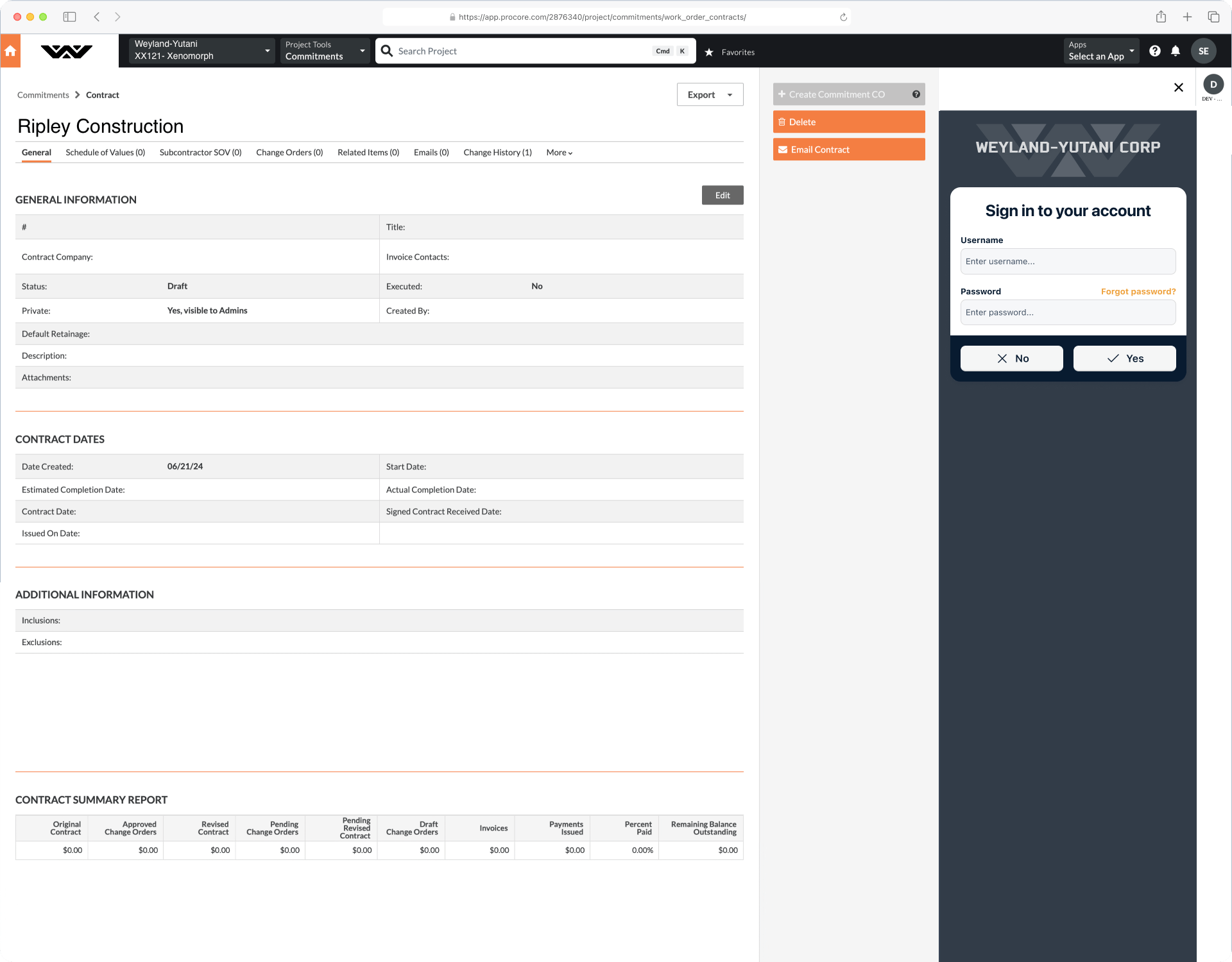Click the Forgot password link

pyautogui.click(x=1138, y=292)
